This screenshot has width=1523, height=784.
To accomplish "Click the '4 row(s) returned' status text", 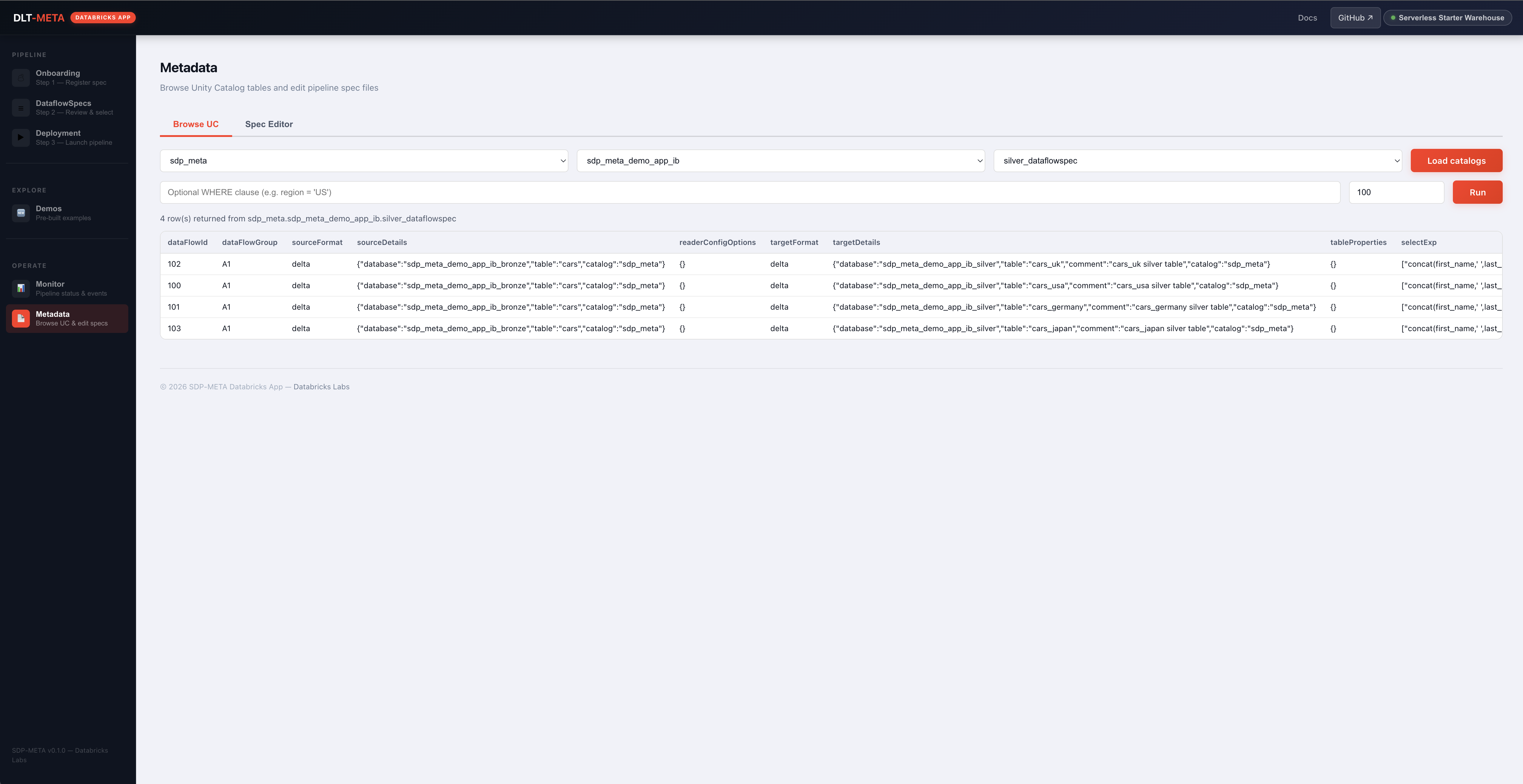I will [308, 219].
